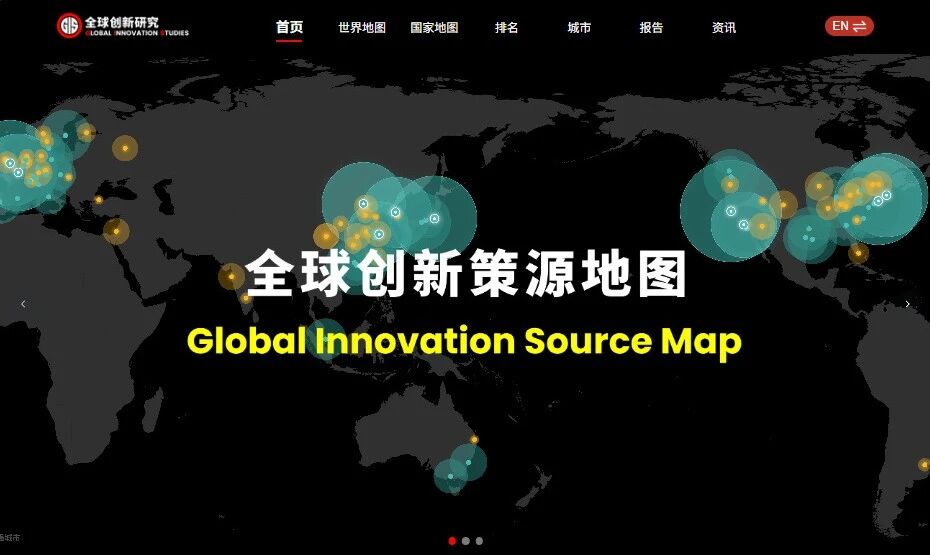Select the orange bubble in the Middle East
The width and height of the screenshot is (930, 555).
116,232
